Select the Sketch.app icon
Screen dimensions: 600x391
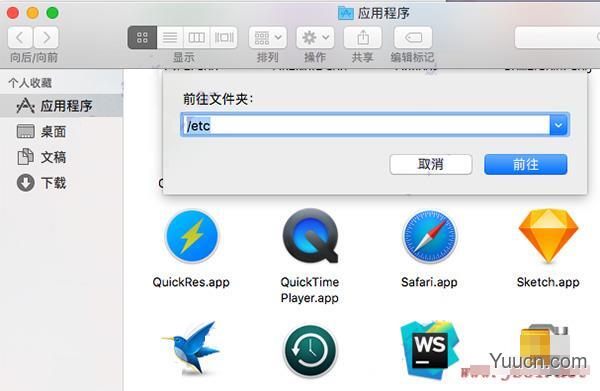548,236
